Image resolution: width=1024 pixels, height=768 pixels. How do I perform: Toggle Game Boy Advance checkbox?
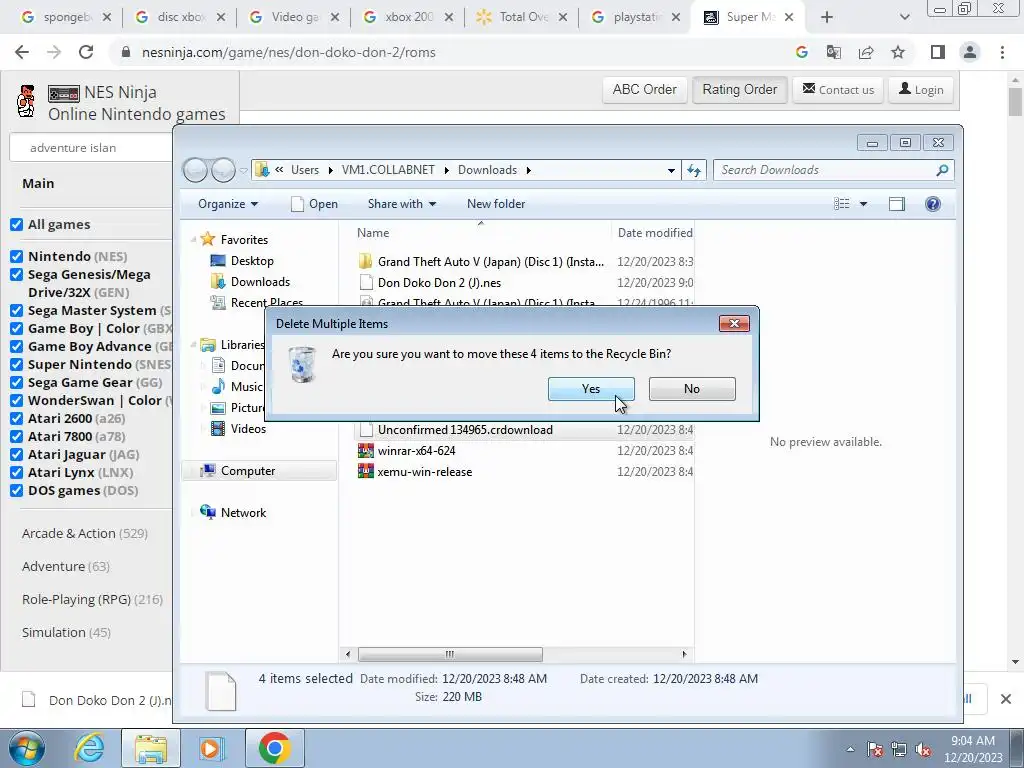17,347
